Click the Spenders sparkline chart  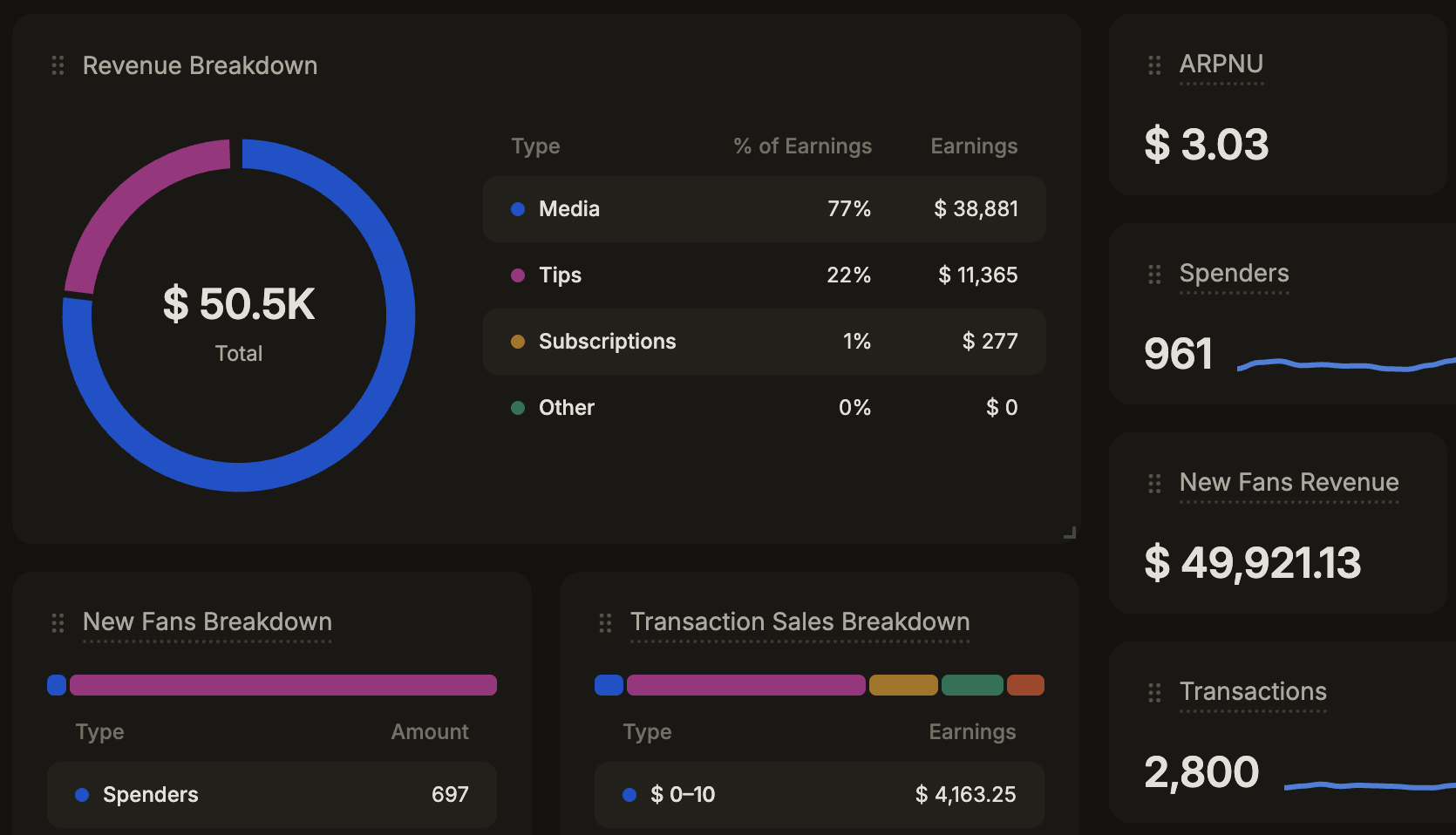[x=1346, y=364]
